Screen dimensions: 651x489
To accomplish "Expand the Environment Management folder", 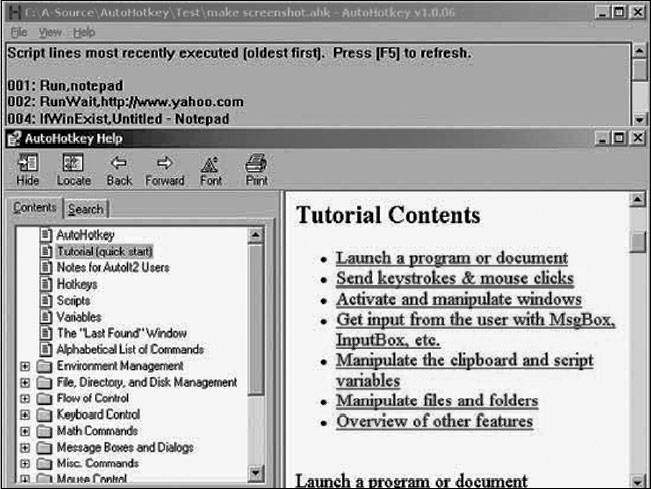I will coord(25,366).
